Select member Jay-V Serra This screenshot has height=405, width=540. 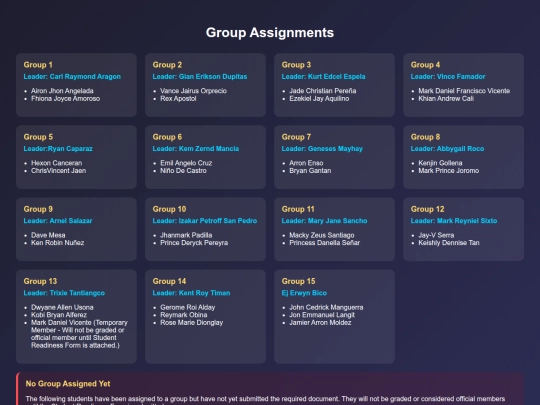[436, 235]
